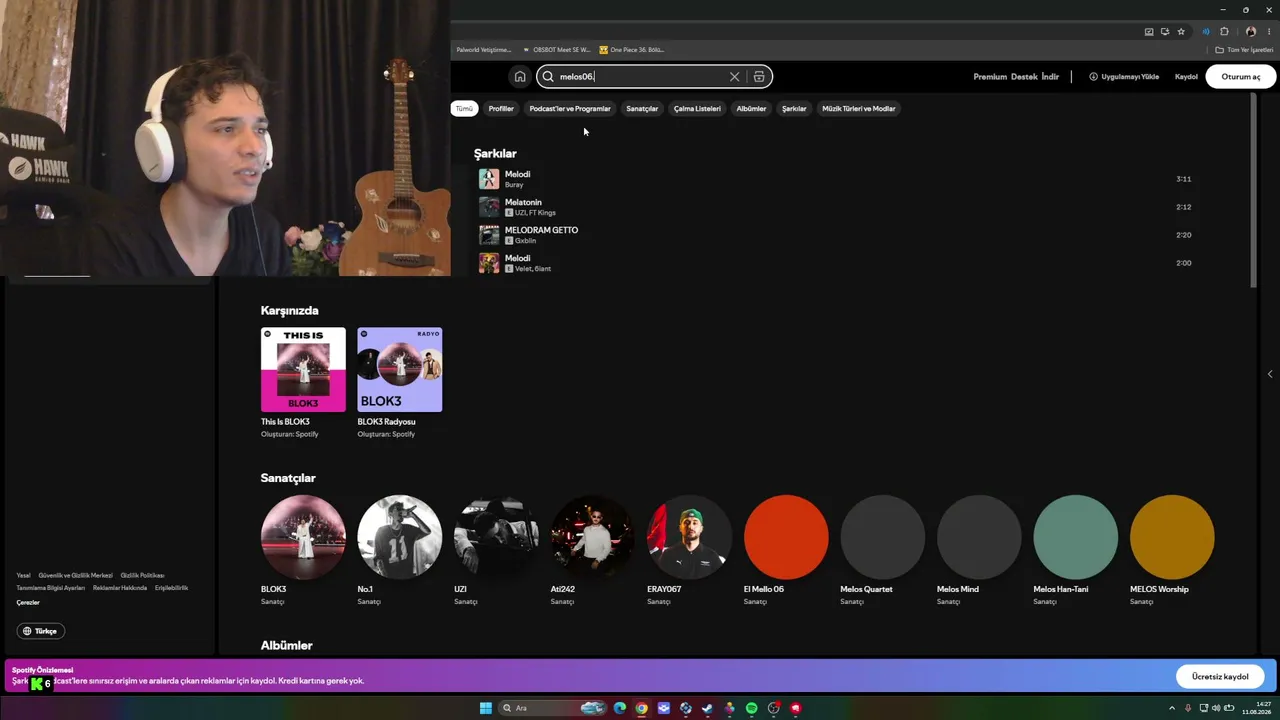The image size is (1280, 720).
Task: Click the Kaydol sign-up link
Action: (x=1186, y=76)
